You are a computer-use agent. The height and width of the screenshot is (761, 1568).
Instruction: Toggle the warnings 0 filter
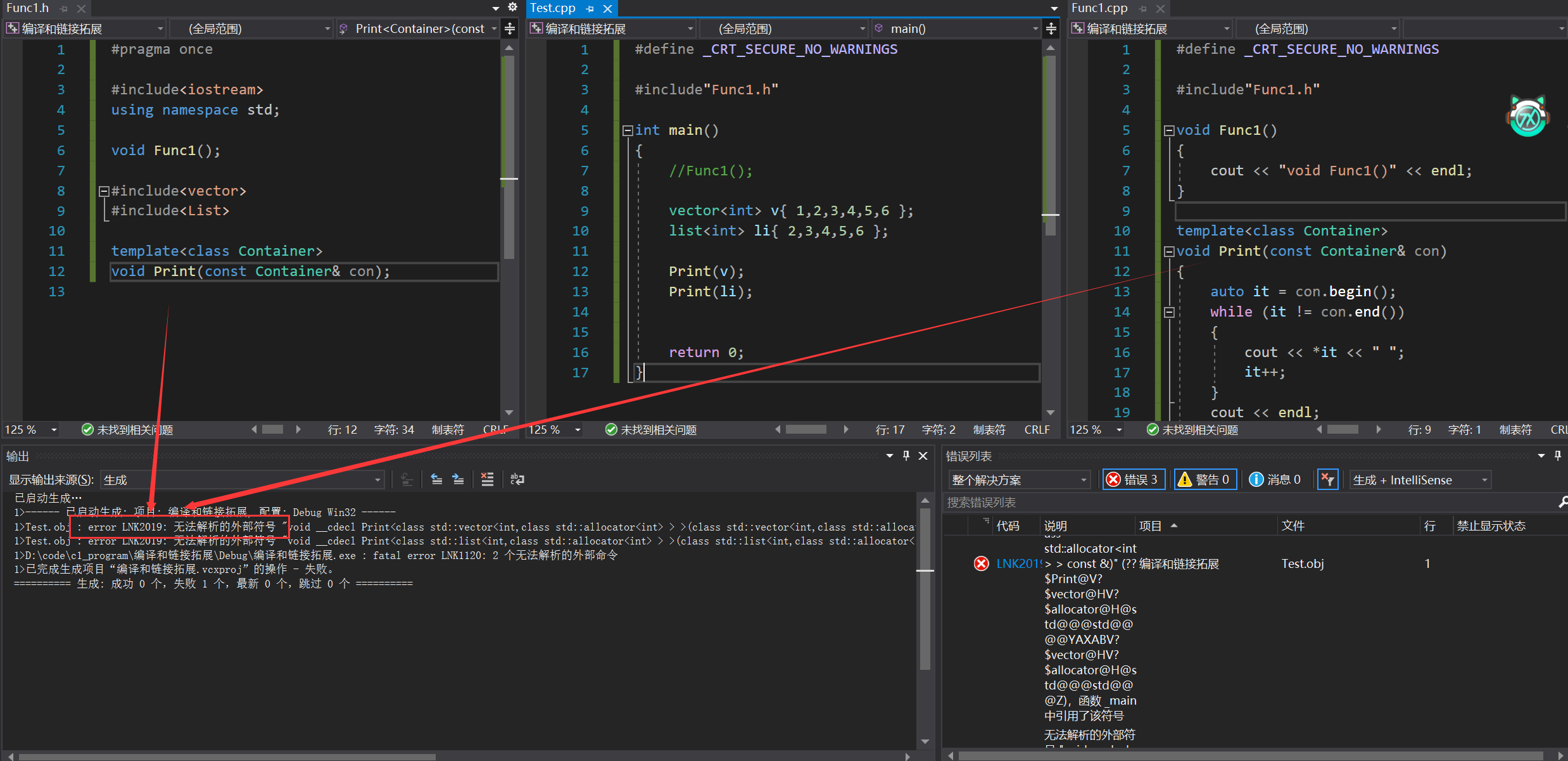tap(1205, 479)
